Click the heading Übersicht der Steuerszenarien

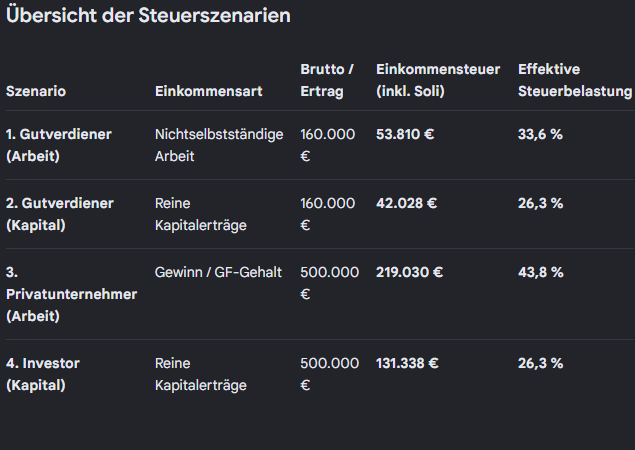pyautogui.click(x=148, y=15)
